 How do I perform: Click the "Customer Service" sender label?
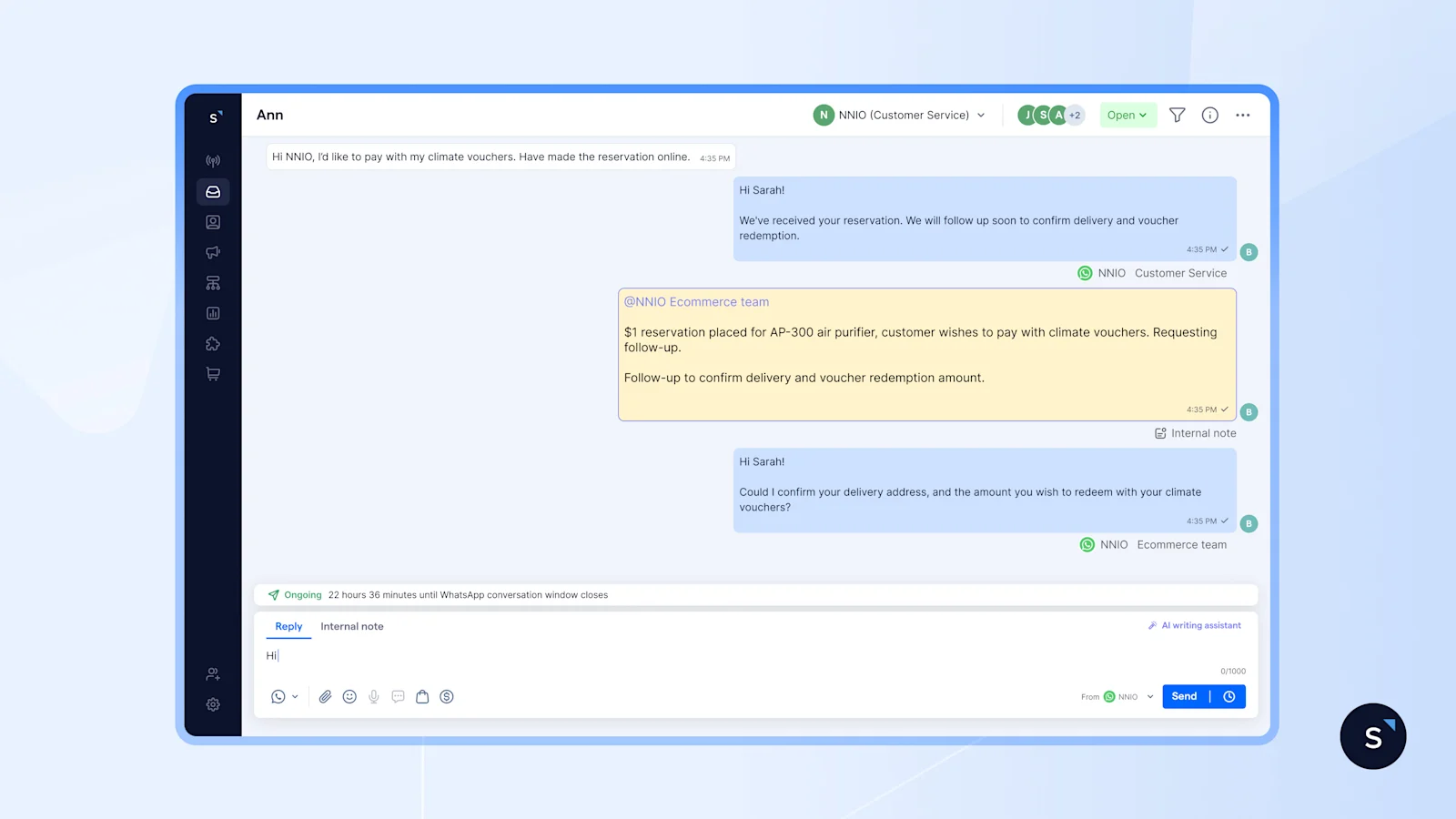[x=1180, y=273]
